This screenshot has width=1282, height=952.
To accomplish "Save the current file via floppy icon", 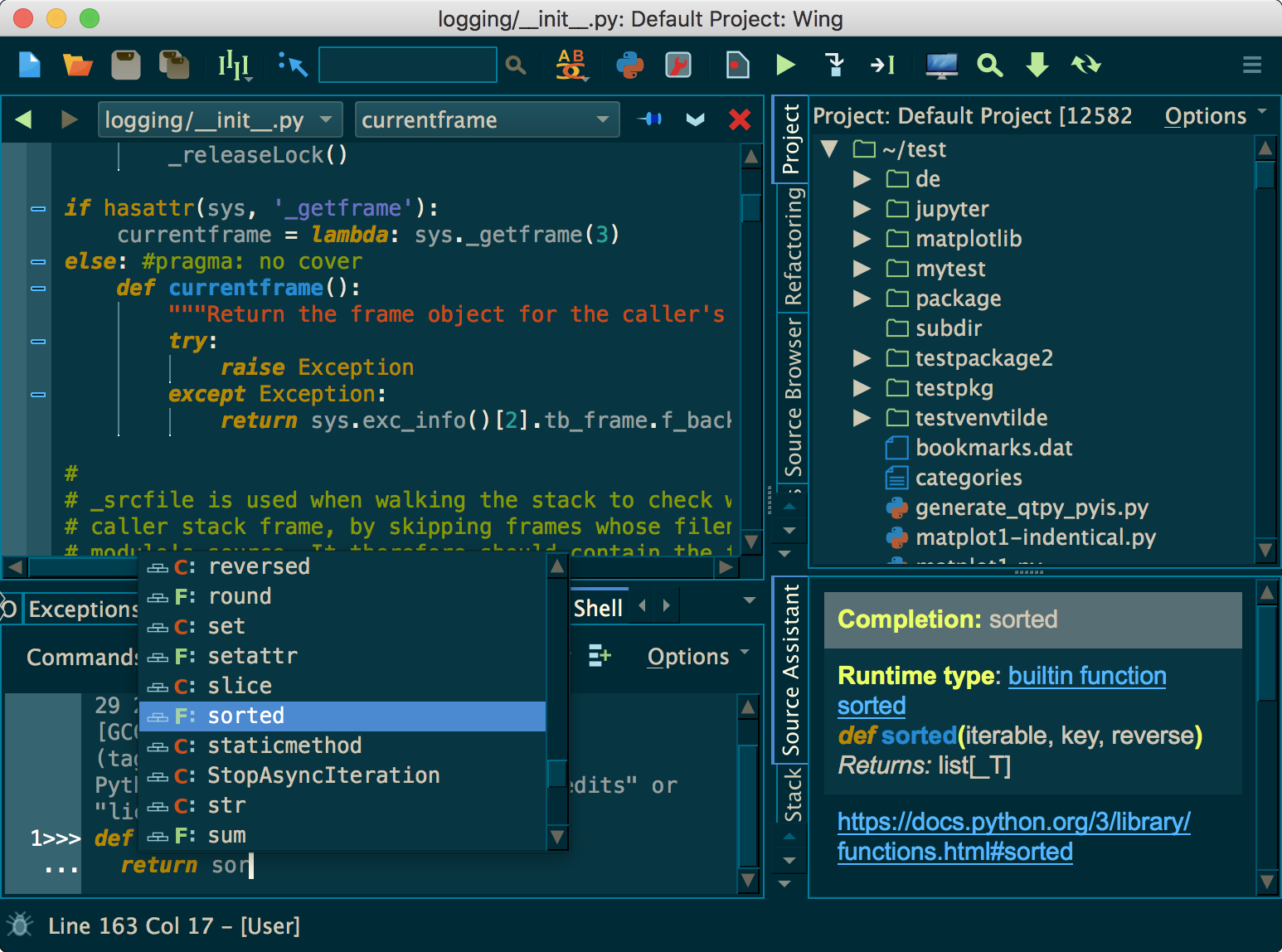I will (126, 65).
